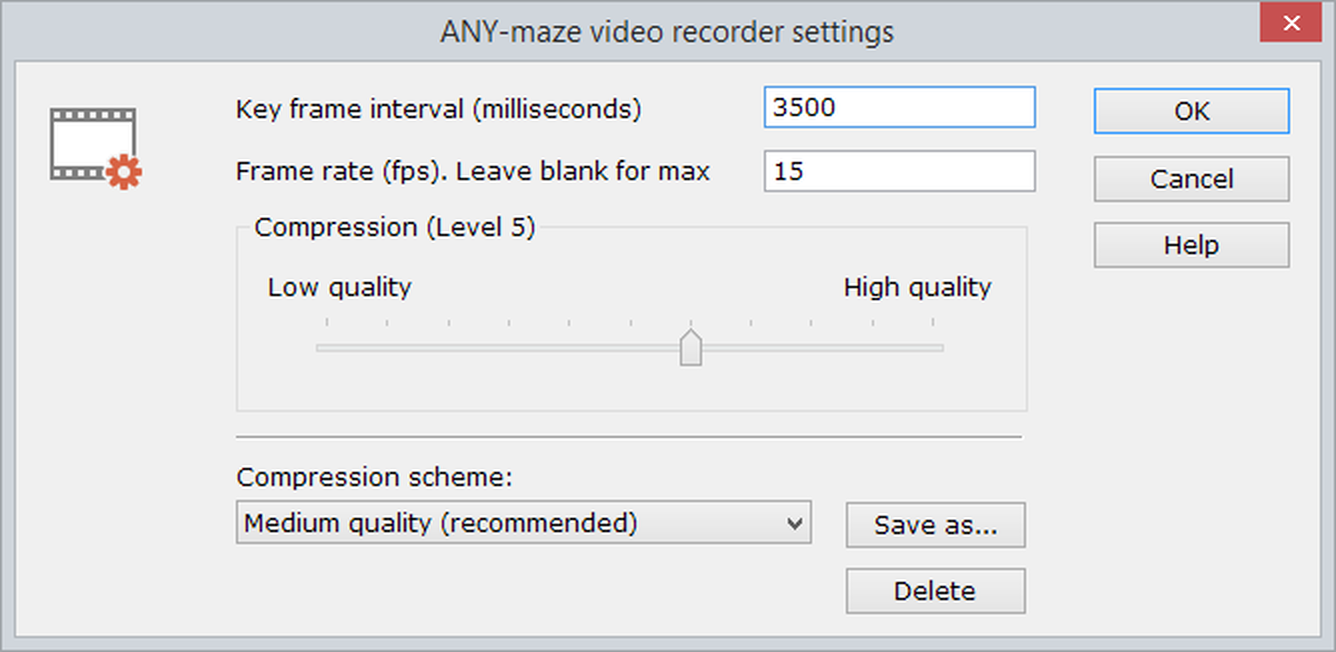
Task: Click the 'Compression scheme:' label text
Action: tap(374, 478)
